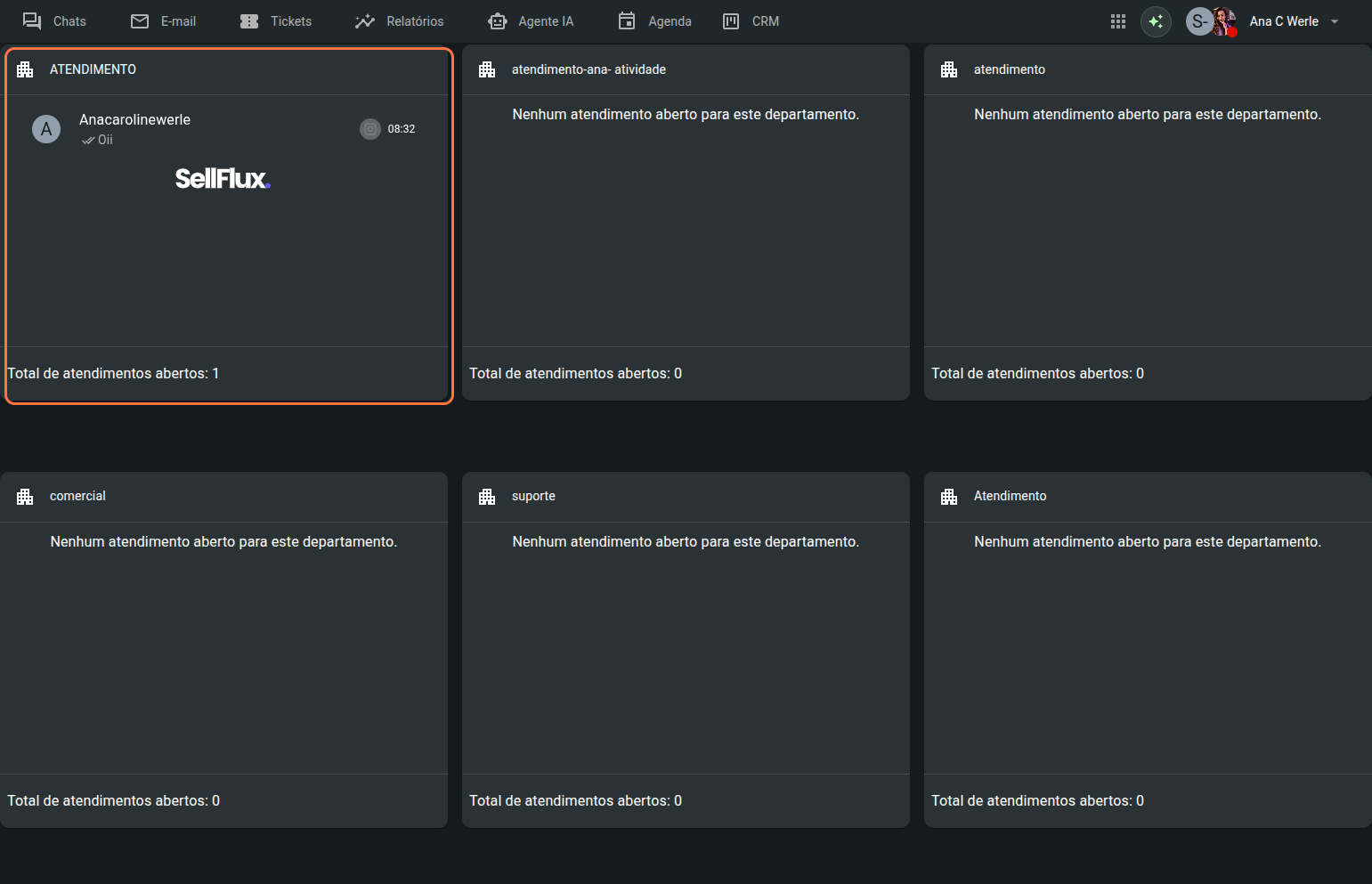Click the Anacarolinewerle contact avatar A
Screen dimensions: 1372x884
(46, 129)
